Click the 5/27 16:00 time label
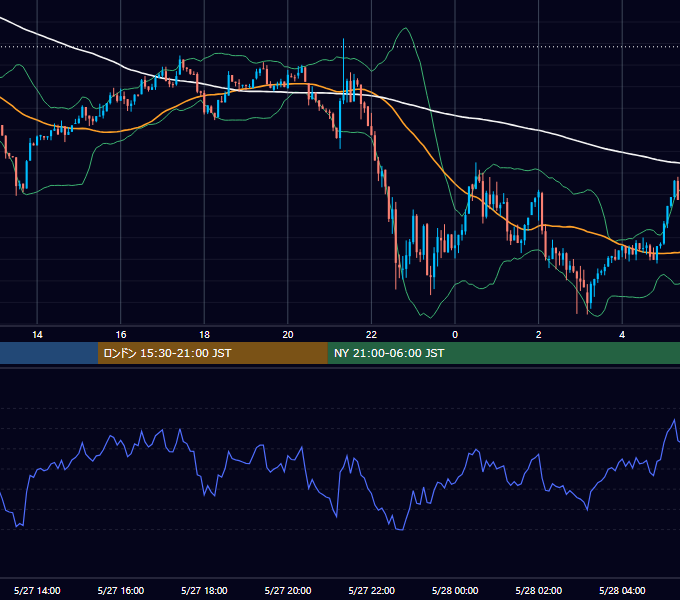The image size is (680, 600). (121, 590)
